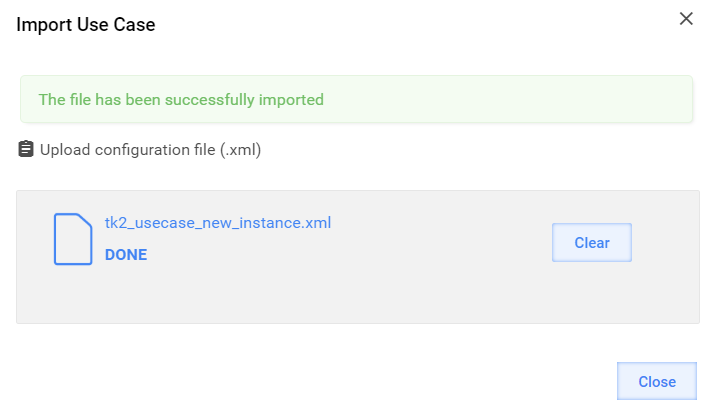709x416 pixels.
Task: Click the word "successfully" in the alert
Action: click(209, 100)
